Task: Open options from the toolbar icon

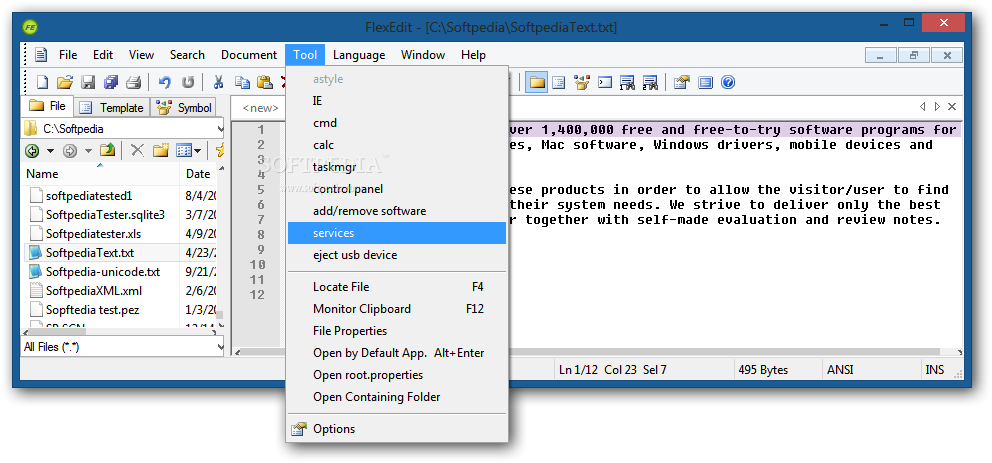Action: point(681,82)
